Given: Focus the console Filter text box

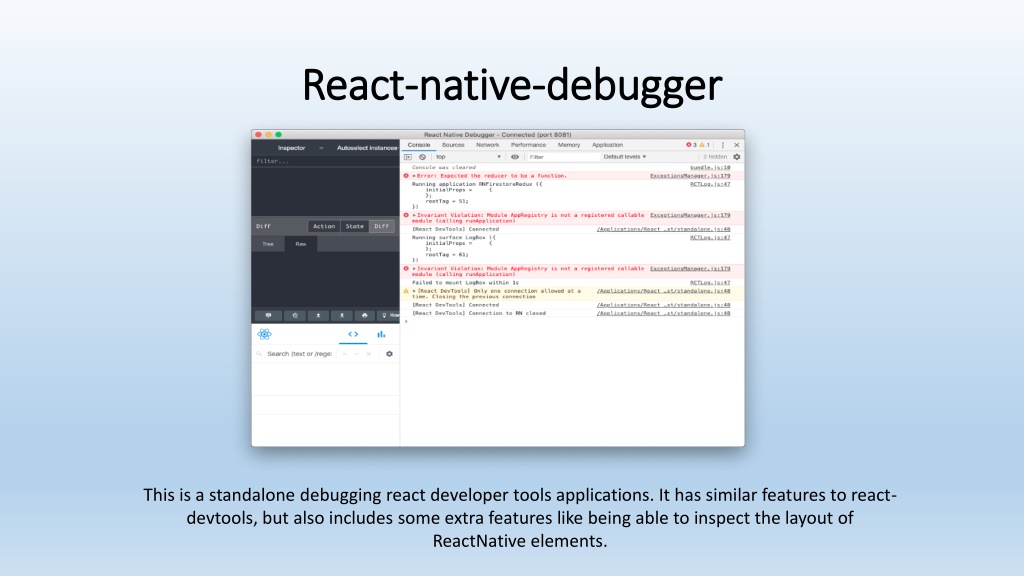Looking at the screenshot, I should pyautogui.click(x=563, y=157).
